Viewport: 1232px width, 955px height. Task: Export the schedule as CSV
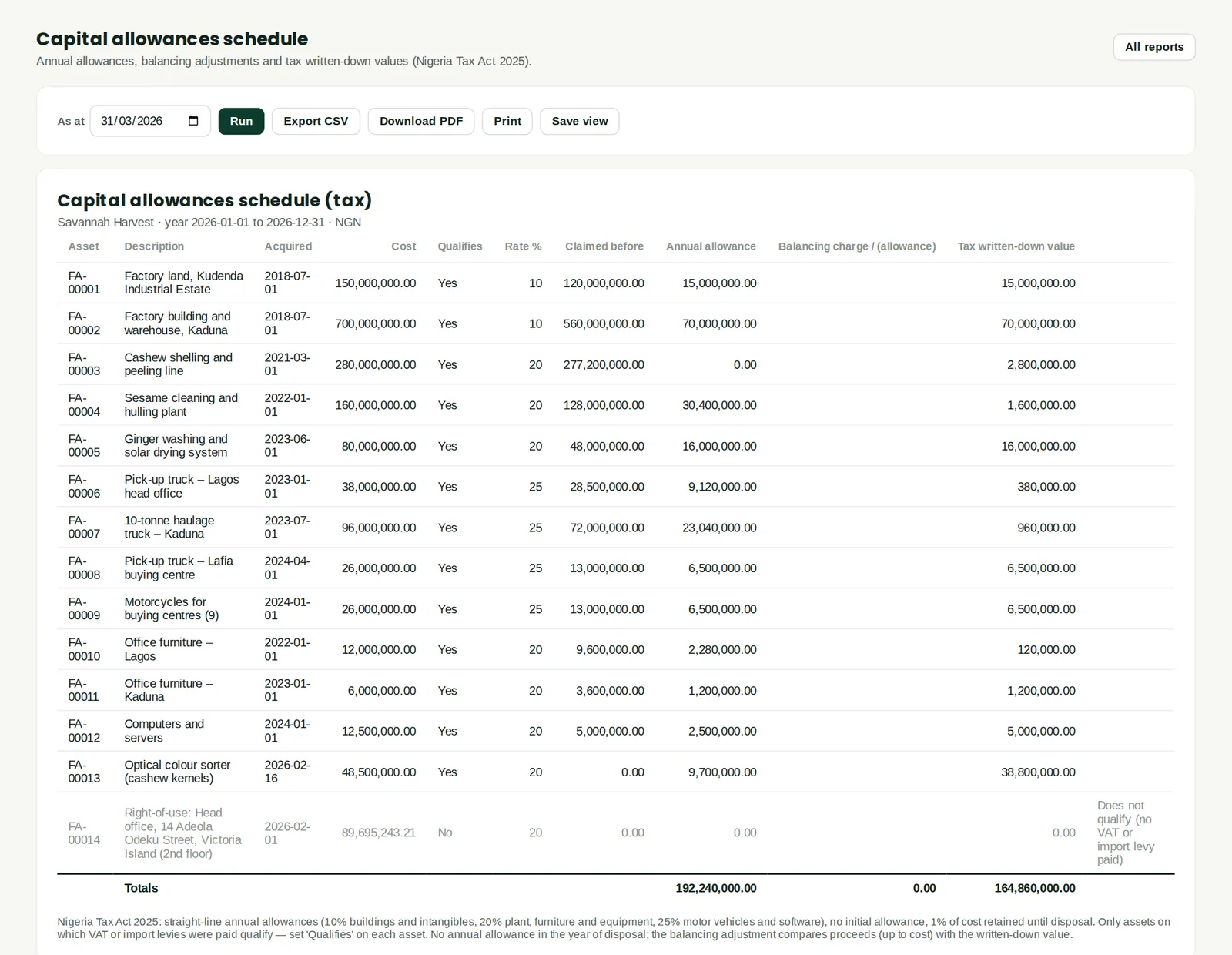316,121
